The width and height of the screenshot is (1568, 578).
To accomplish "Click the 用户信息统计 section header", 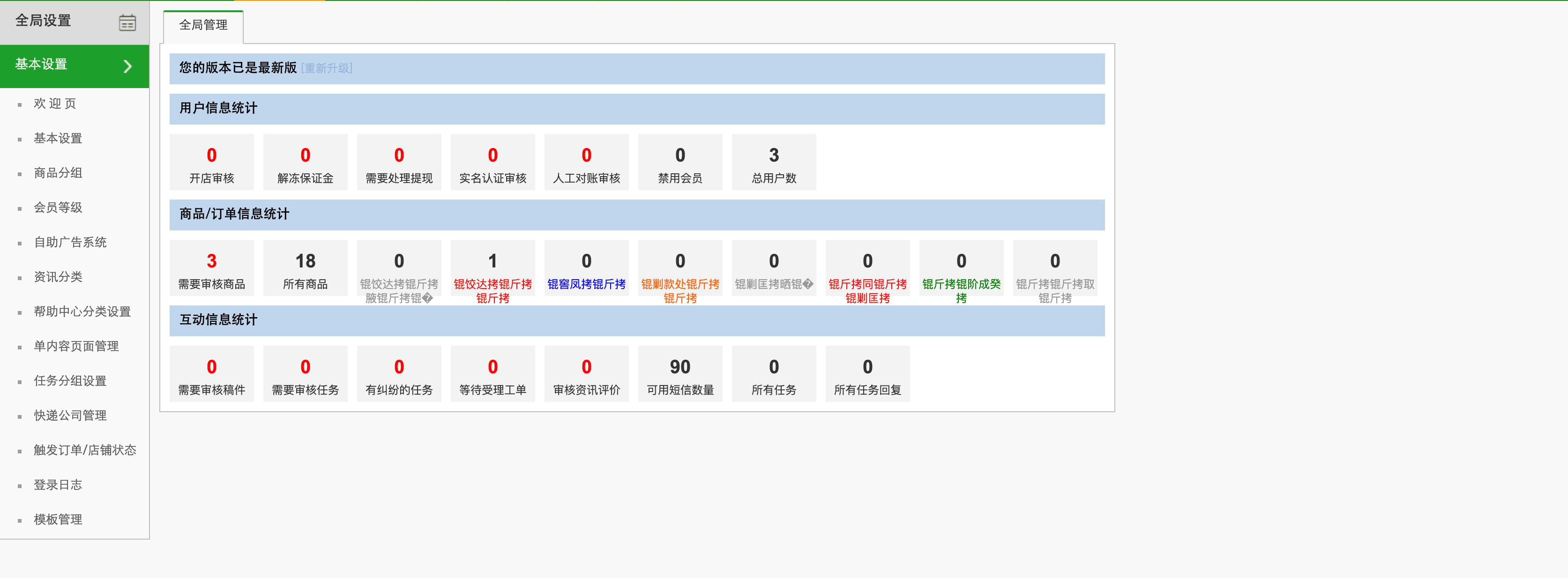I will (637, 109).
